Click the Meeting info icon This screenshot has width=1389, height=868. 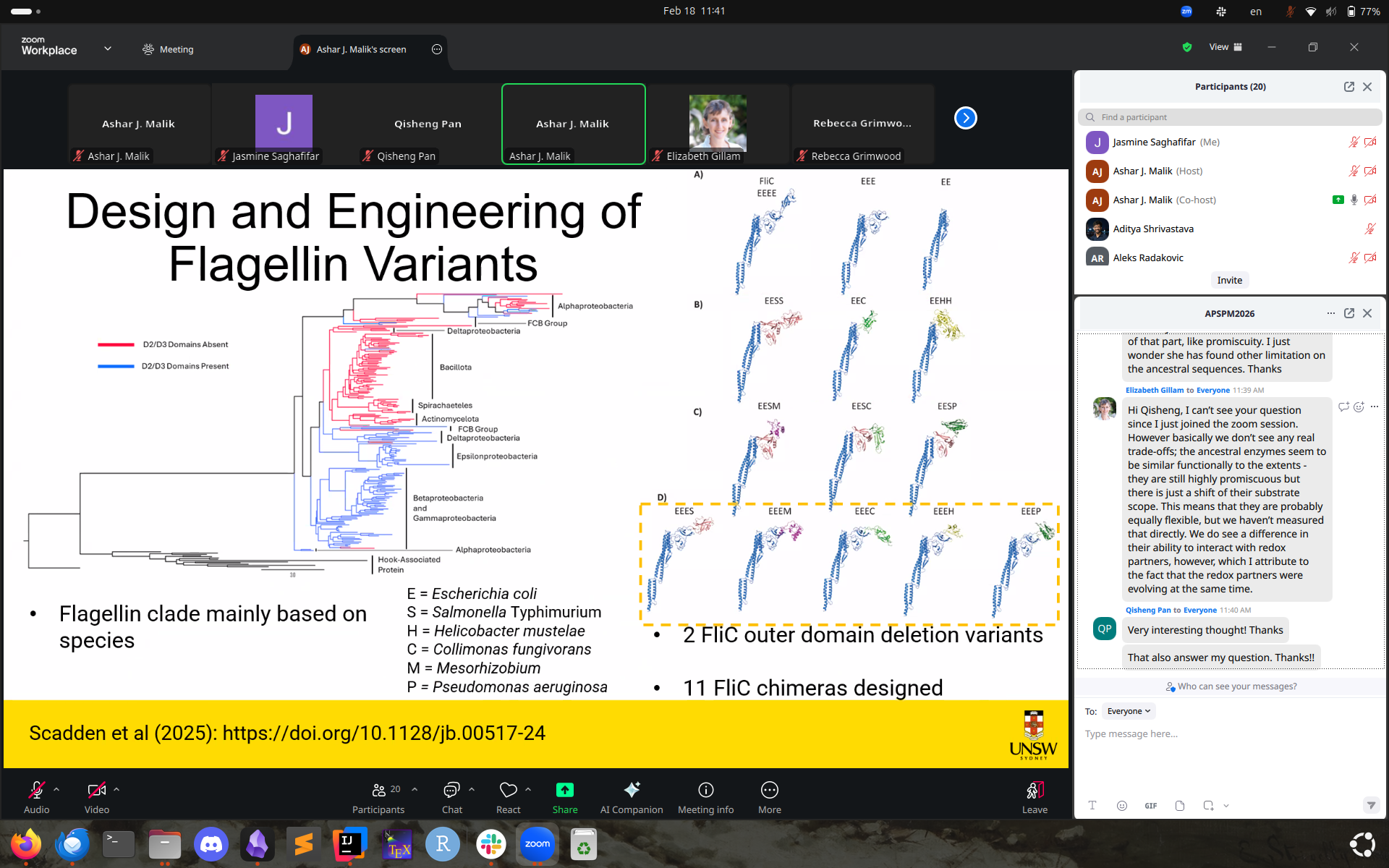[705, 797]
